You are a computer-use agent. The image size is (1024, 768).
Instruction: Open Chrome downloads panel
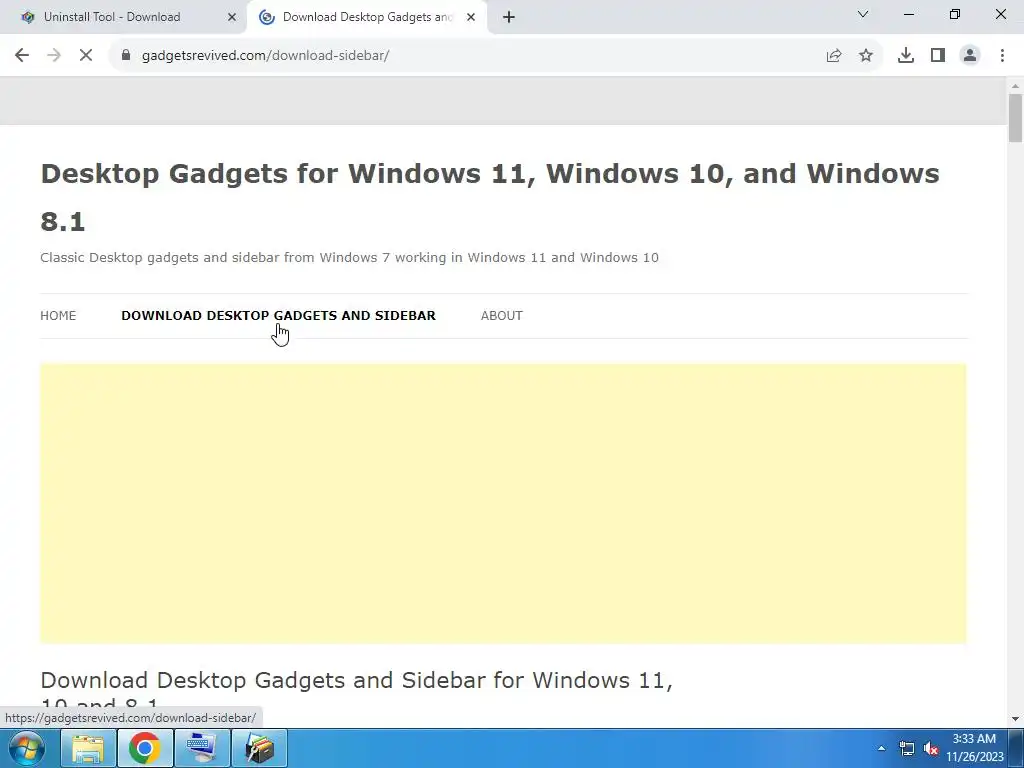pos(906,56)
